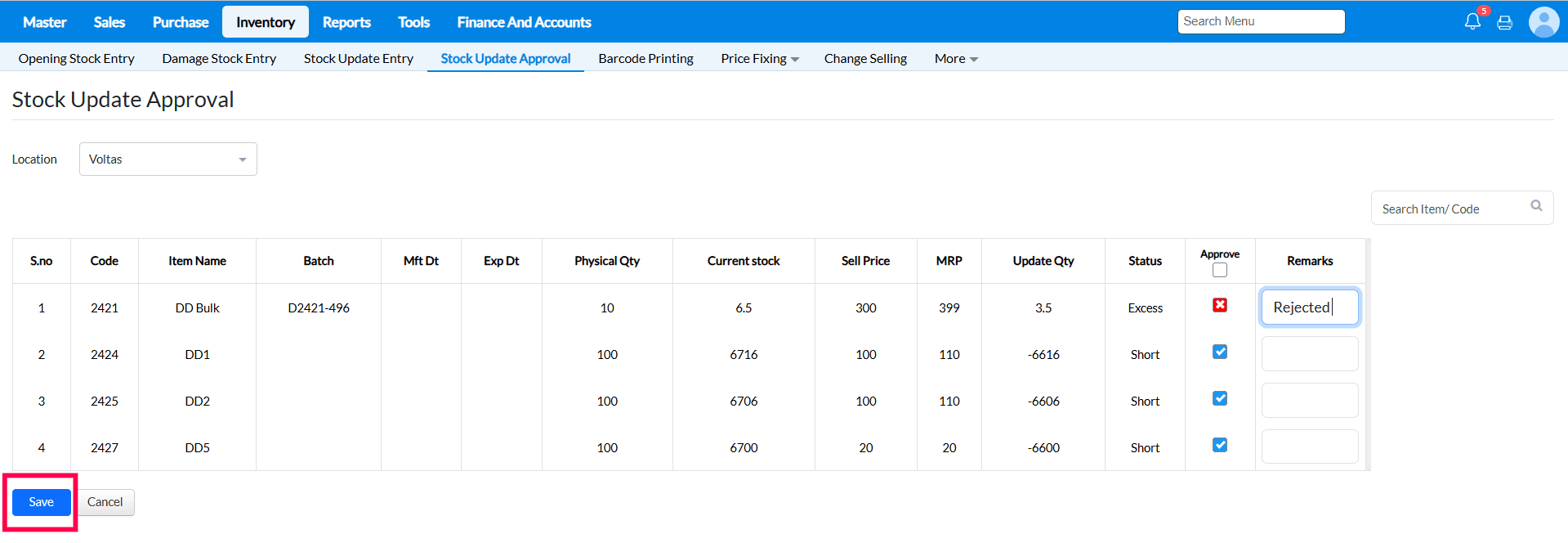Viewport: 1568px width, 543px height.
Task: Open the notifications bell icon
Action: (x=1472, y=22)
